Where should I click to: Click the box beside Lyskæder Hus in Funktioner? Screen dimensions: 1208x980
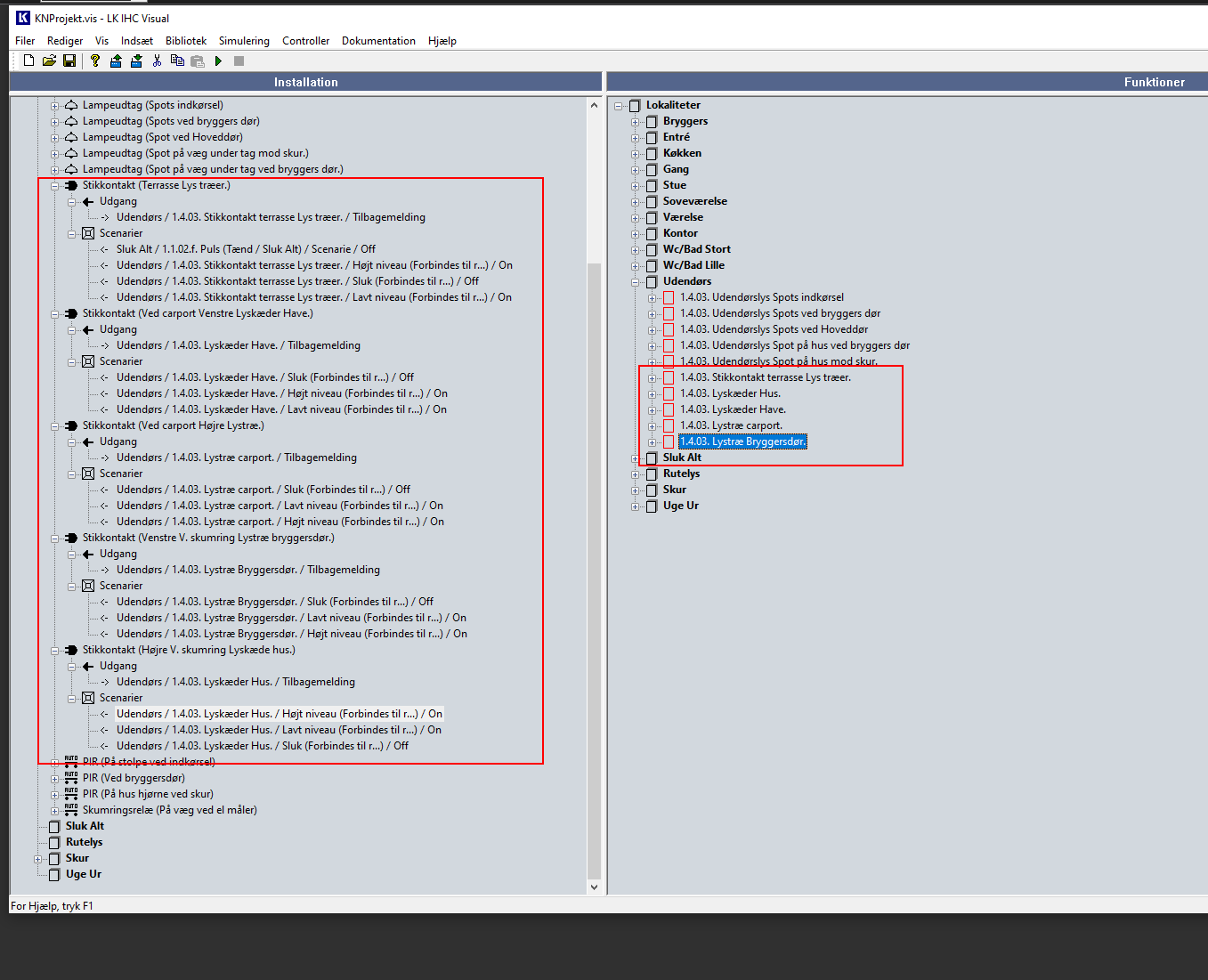pos(669,393)
